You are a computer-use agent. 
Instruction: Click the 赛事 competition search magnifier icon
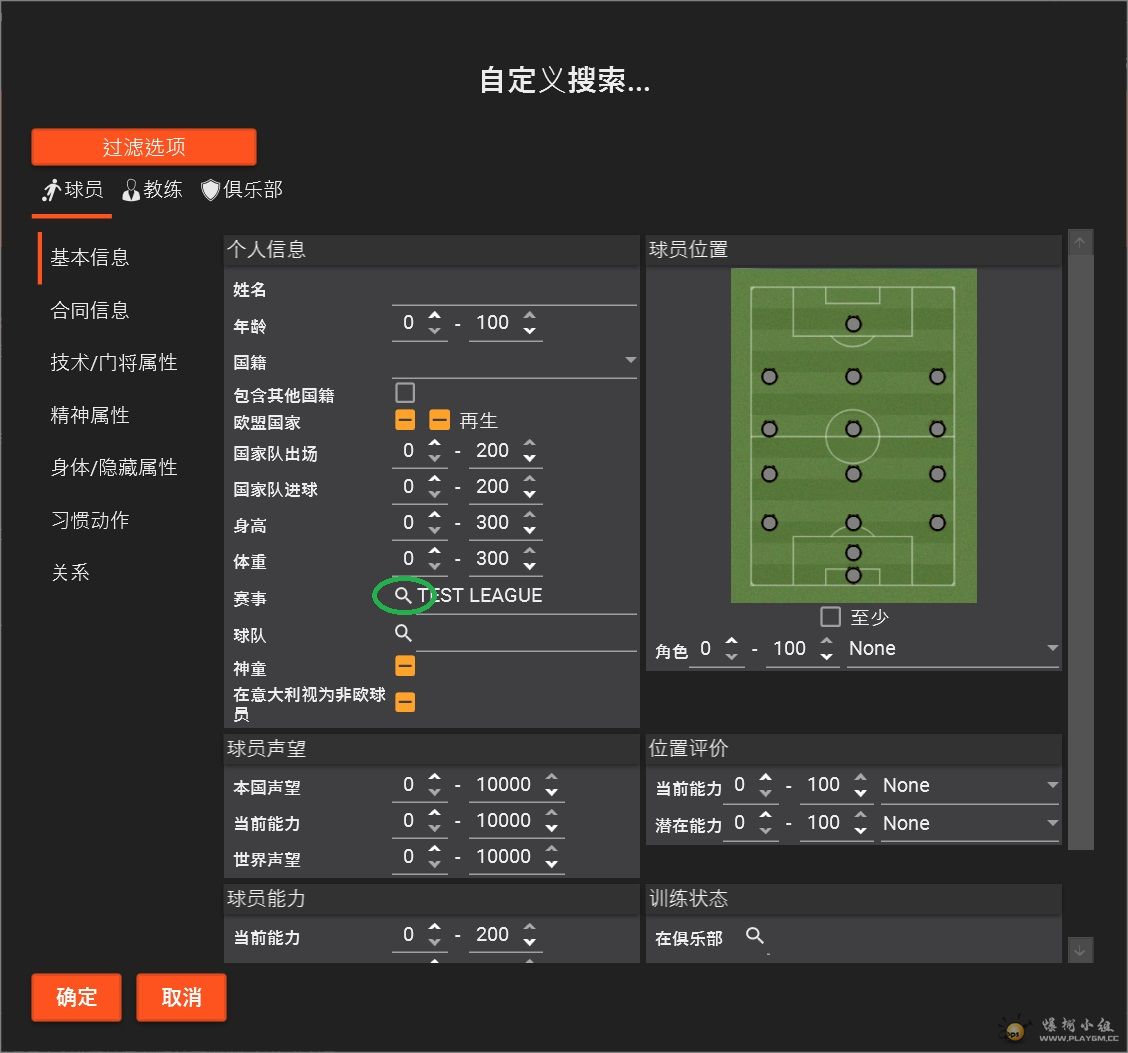pyautogui.click(x=403, y=595)
